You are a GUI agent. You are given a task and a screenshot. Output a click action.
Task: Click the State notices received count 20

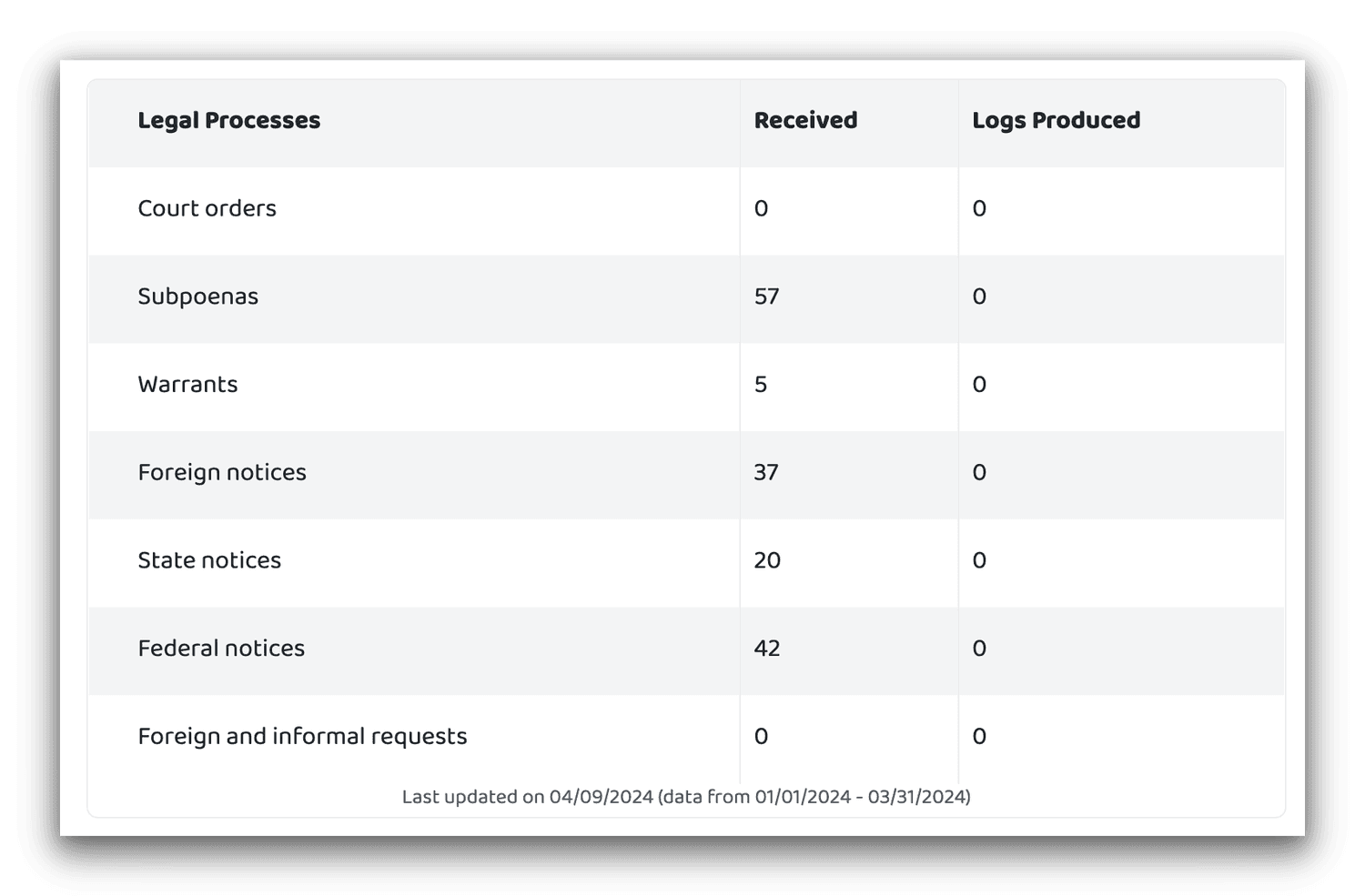(767, 560)
